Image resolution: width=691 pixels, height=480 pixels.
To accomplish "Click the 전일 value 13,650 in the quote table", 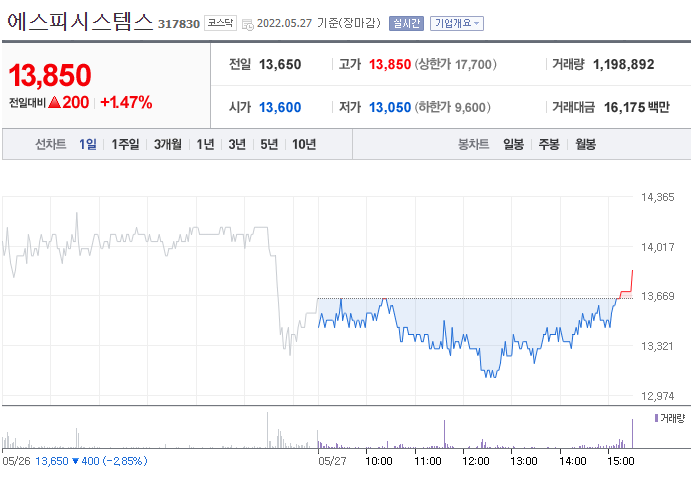I will [x=280, y=65].
